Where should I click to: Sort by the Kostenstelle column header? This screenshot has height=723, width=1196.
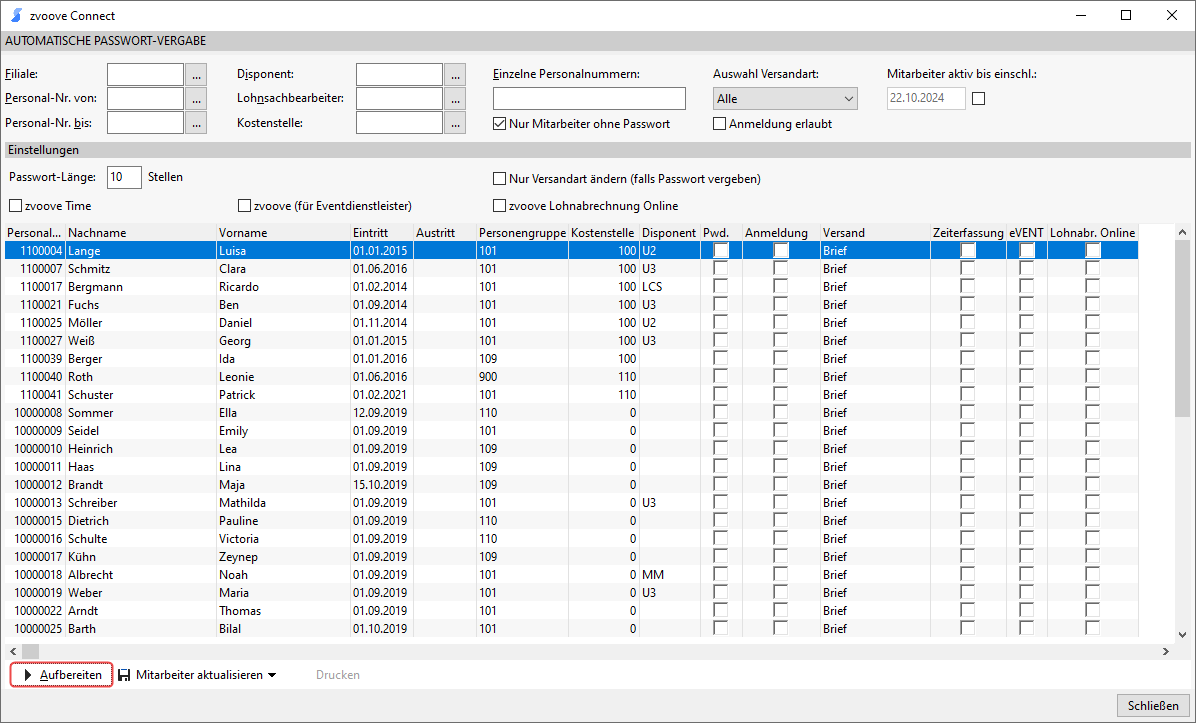603,233
